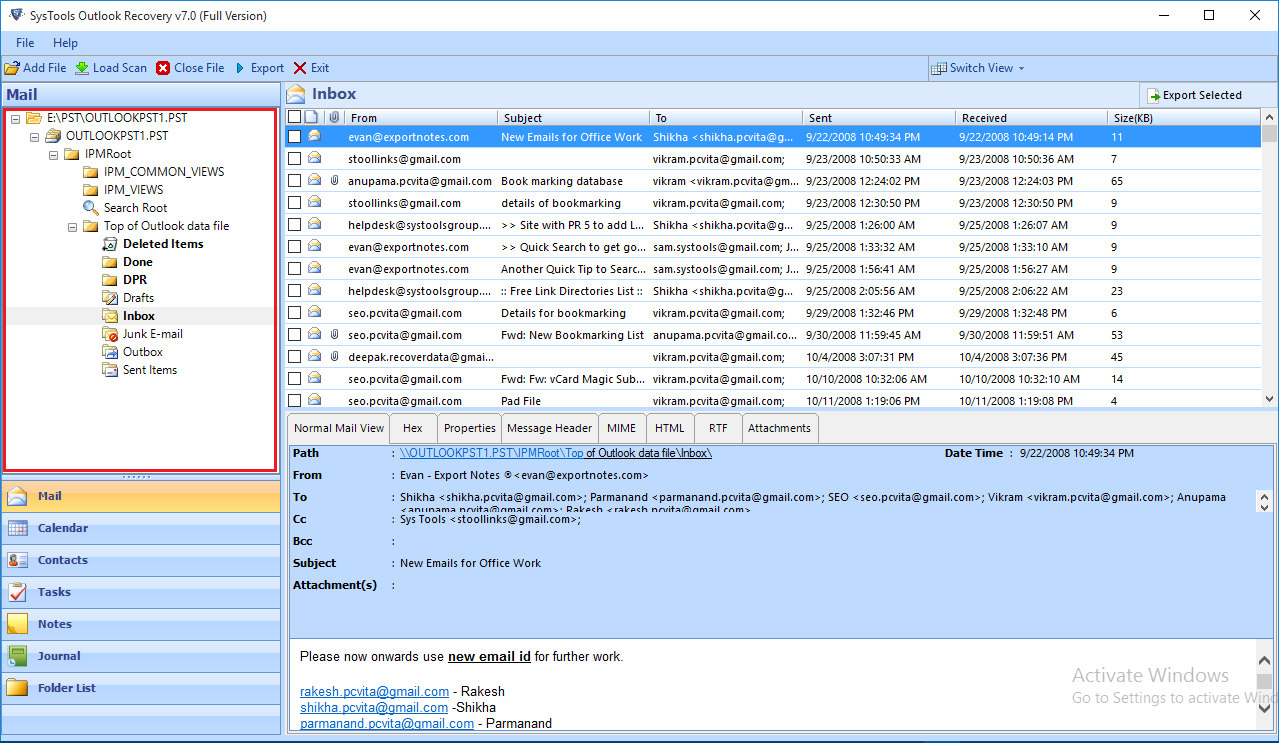Viewport: 1279px width, 743px height.
Task: Click the Add File toolbar icon
Action: (12, 68)
